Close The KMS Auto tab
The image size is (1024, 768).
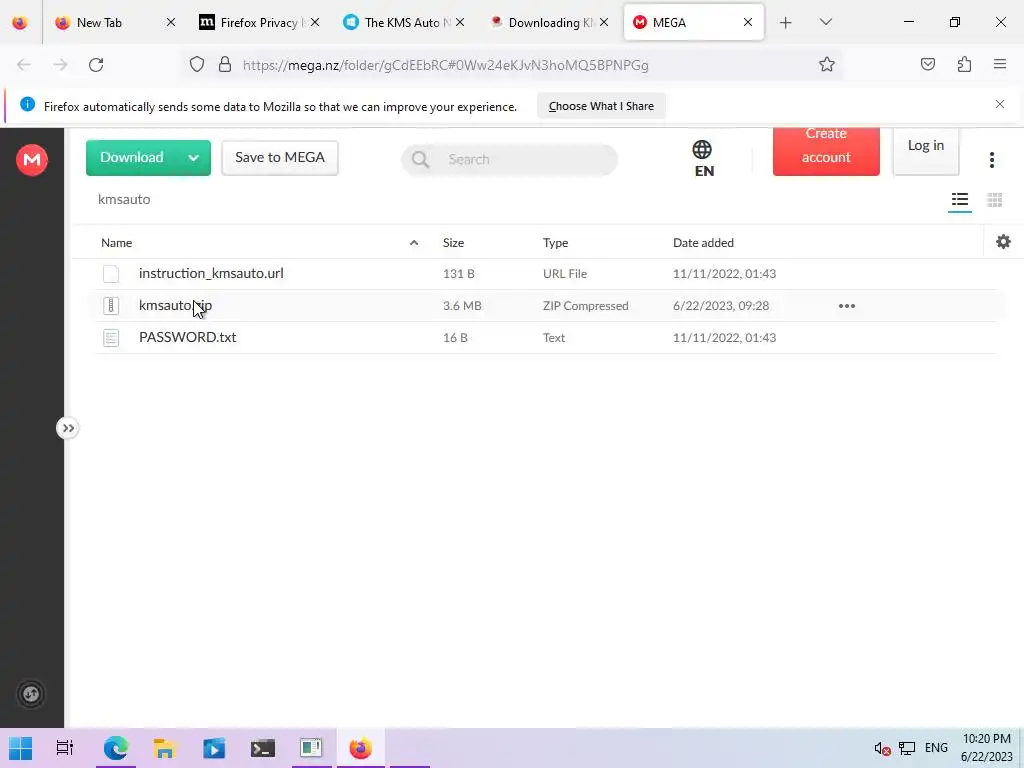click(x=460, y=22)
